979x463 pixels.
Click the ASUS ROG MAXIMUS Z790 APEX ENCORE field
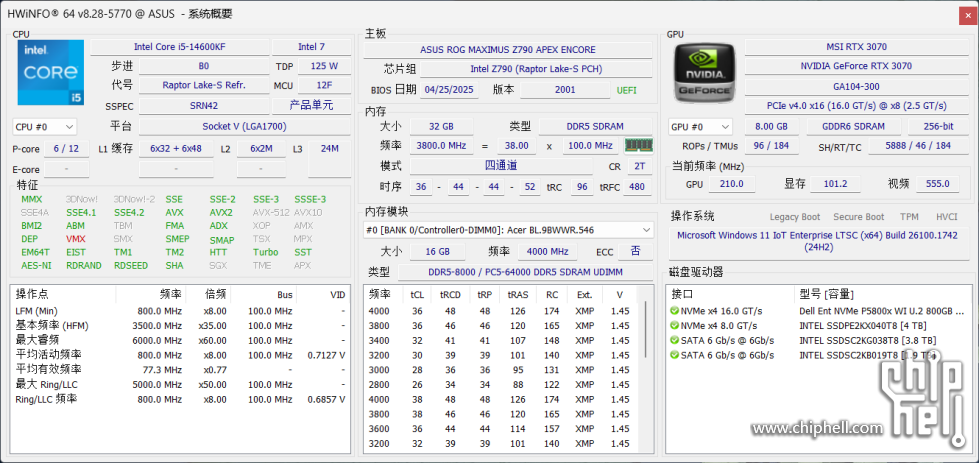click(508, 50)
